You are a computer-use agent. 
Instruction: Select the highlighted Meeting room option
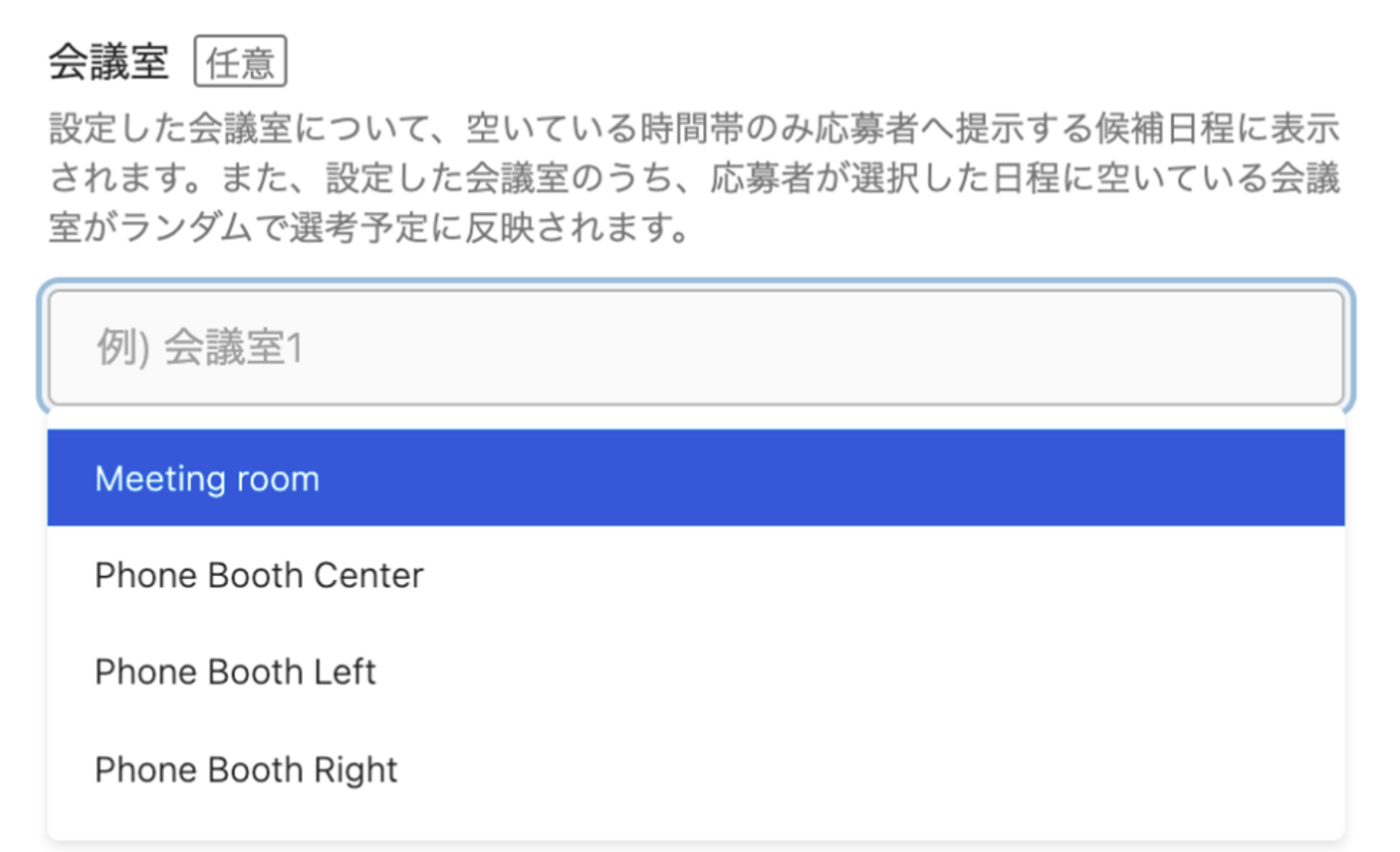[696, 479]
